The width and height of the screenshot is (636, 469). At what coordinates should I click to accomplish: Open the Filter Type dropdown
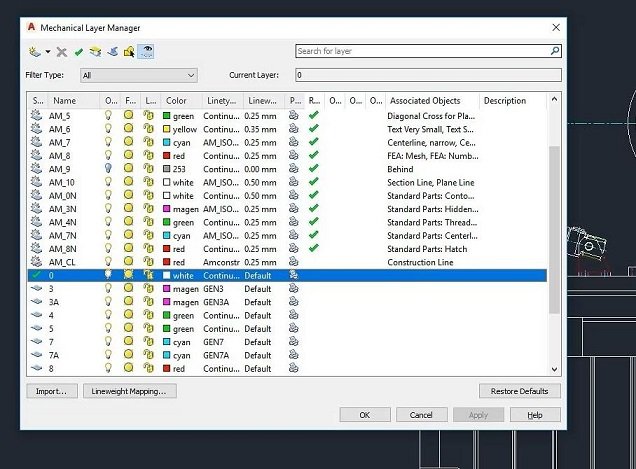click(139, 75)
